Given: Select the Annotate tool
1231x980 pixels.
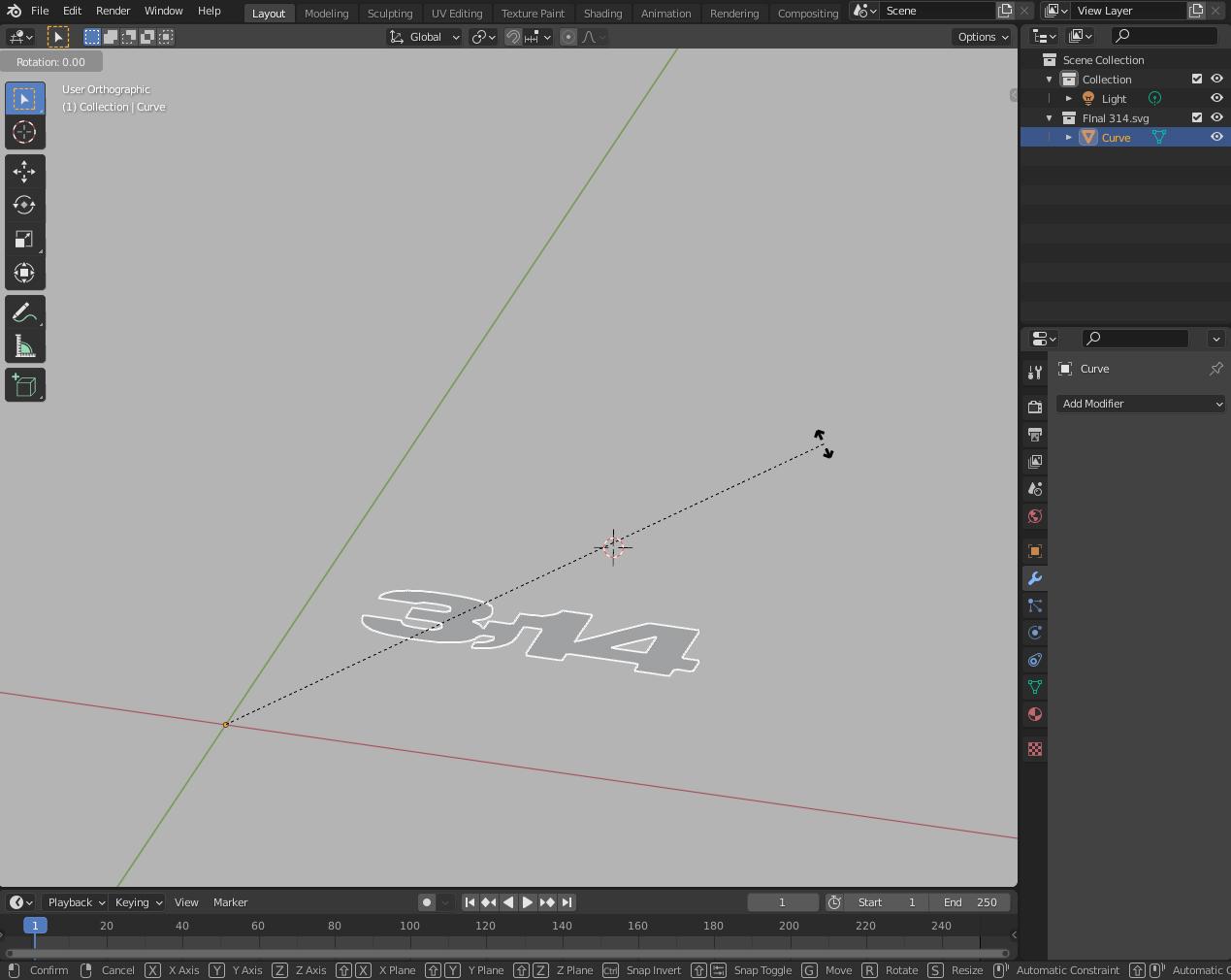Looking at the screenshot, I should pyautogui.click(x=25, y=312).
